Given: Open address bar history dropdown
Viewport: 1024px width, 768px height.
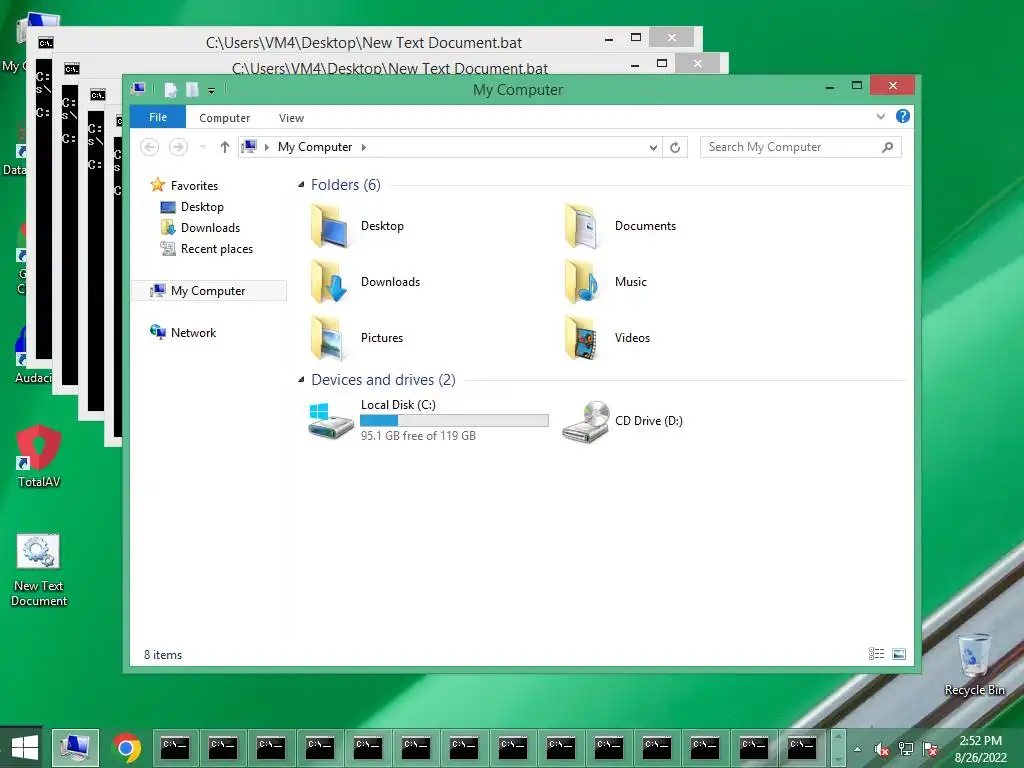Looking at the screenshot, I should coord(653,148).
